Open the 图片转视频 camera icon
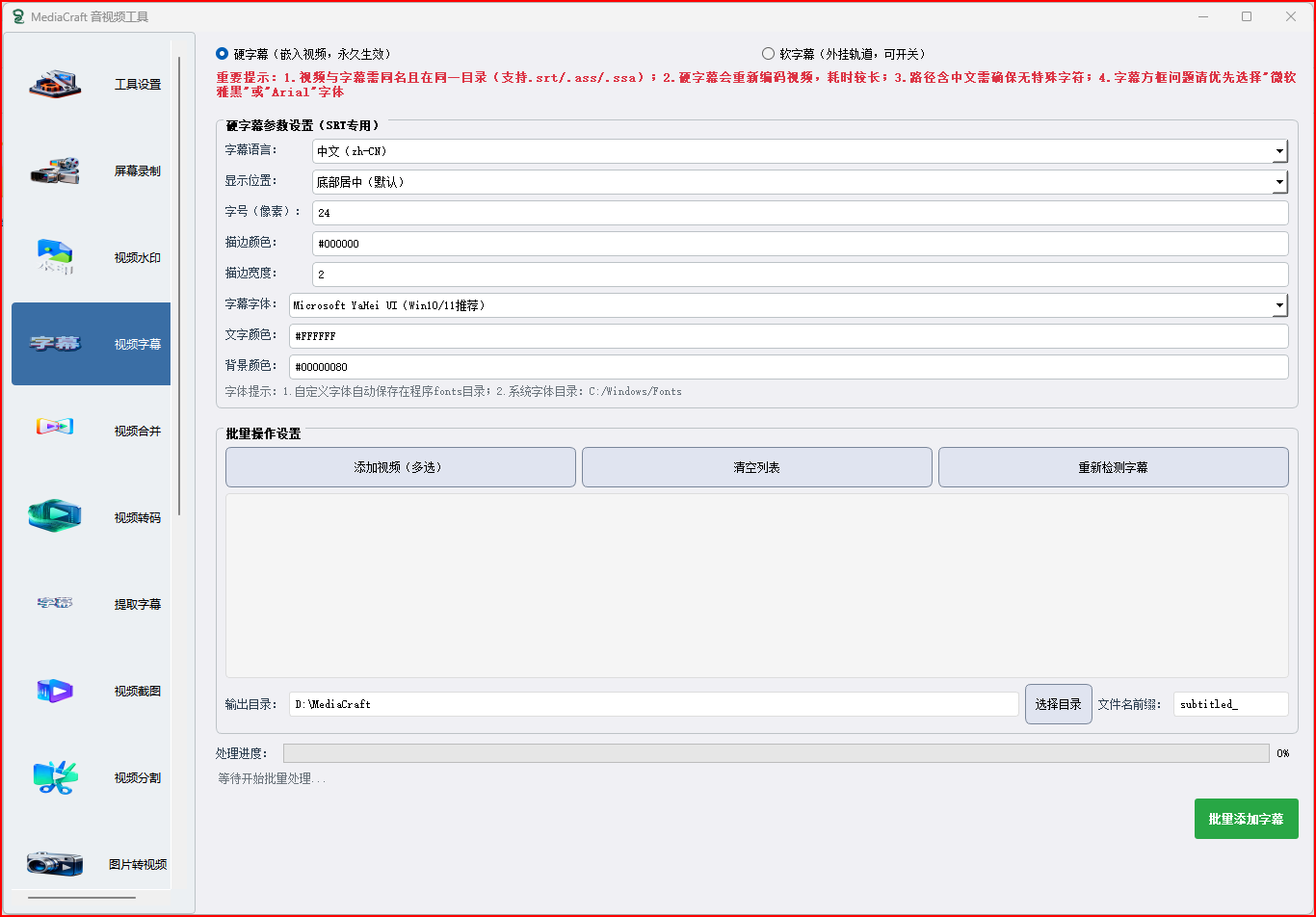Viewport: 1316px width, 917px height. (55, 864)
